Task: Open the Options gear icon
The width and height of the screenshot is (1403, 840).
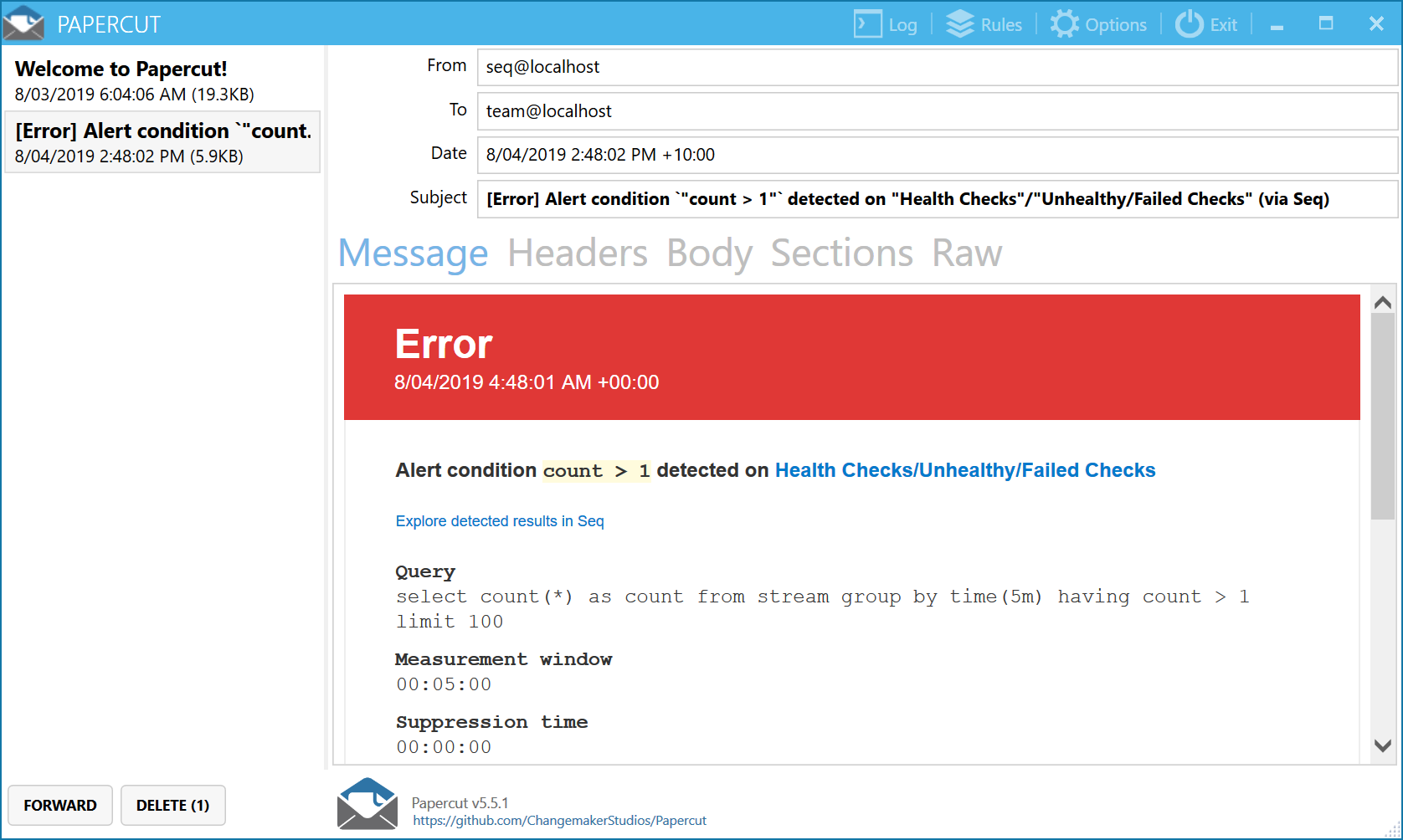Action: click(1065, 23)
